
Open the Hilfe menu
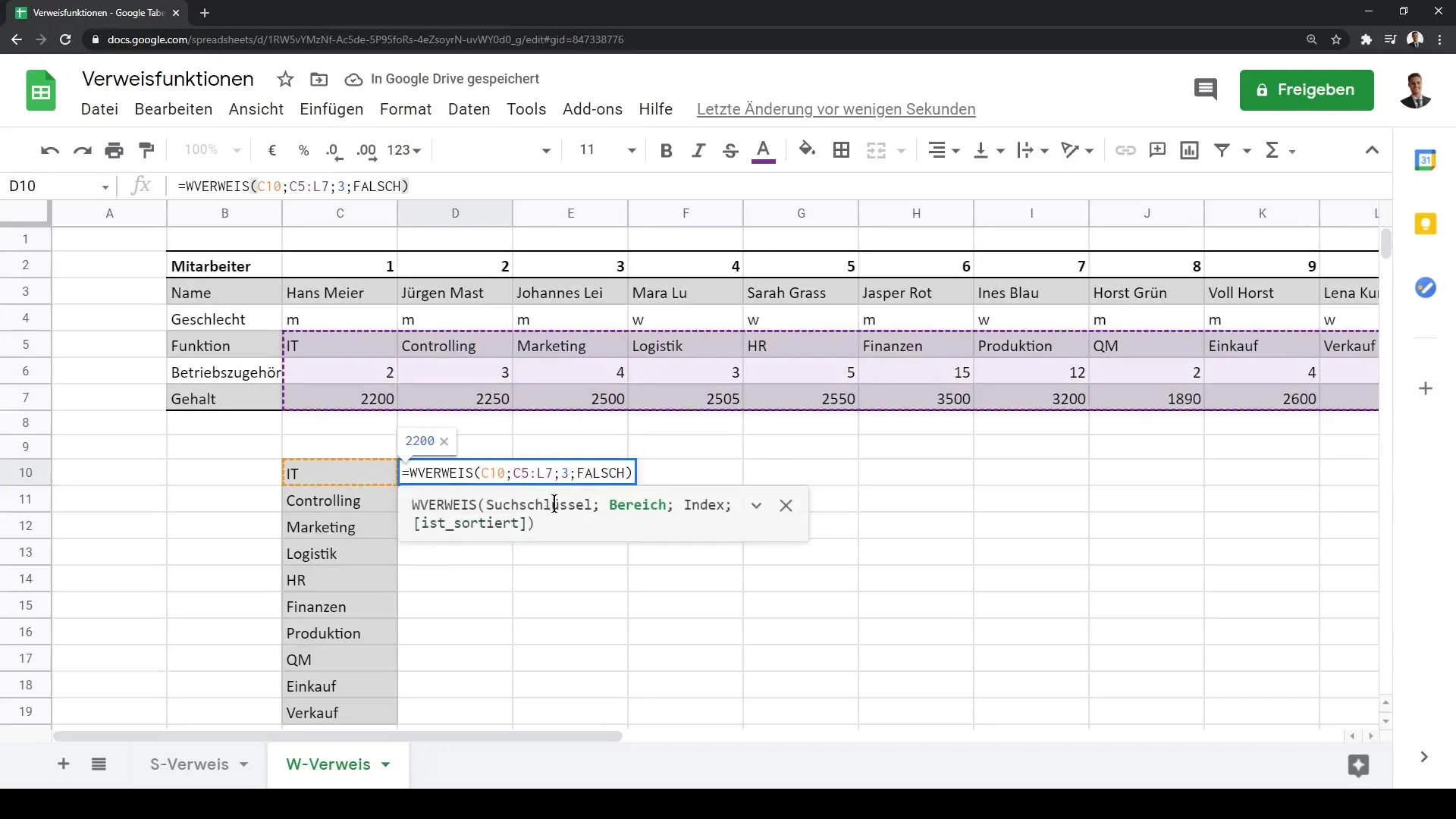[x=655, y=109]
